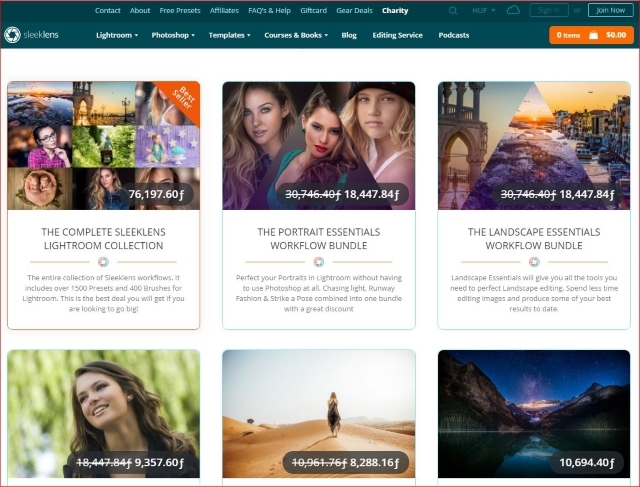Open the Giftcard link

pyautogui.click(x=313, y=11)
